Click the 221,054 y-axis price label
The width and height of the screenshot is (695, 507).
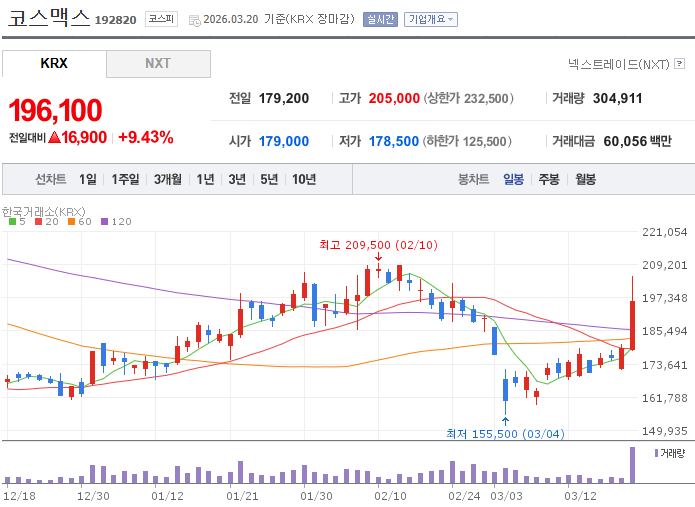[664, 232]
